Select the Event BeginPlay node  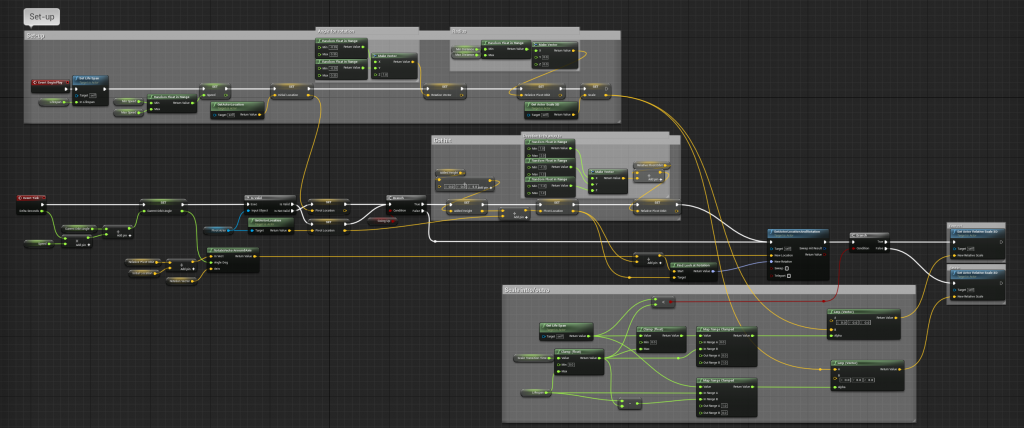coord(50,82)
